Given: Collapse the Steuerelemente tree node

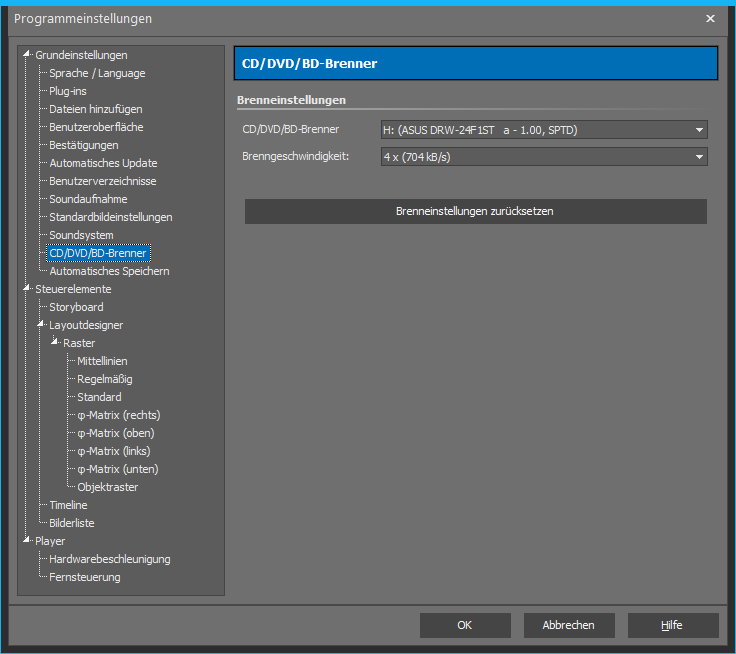Looking at the screenshot, I should point(28,288).
